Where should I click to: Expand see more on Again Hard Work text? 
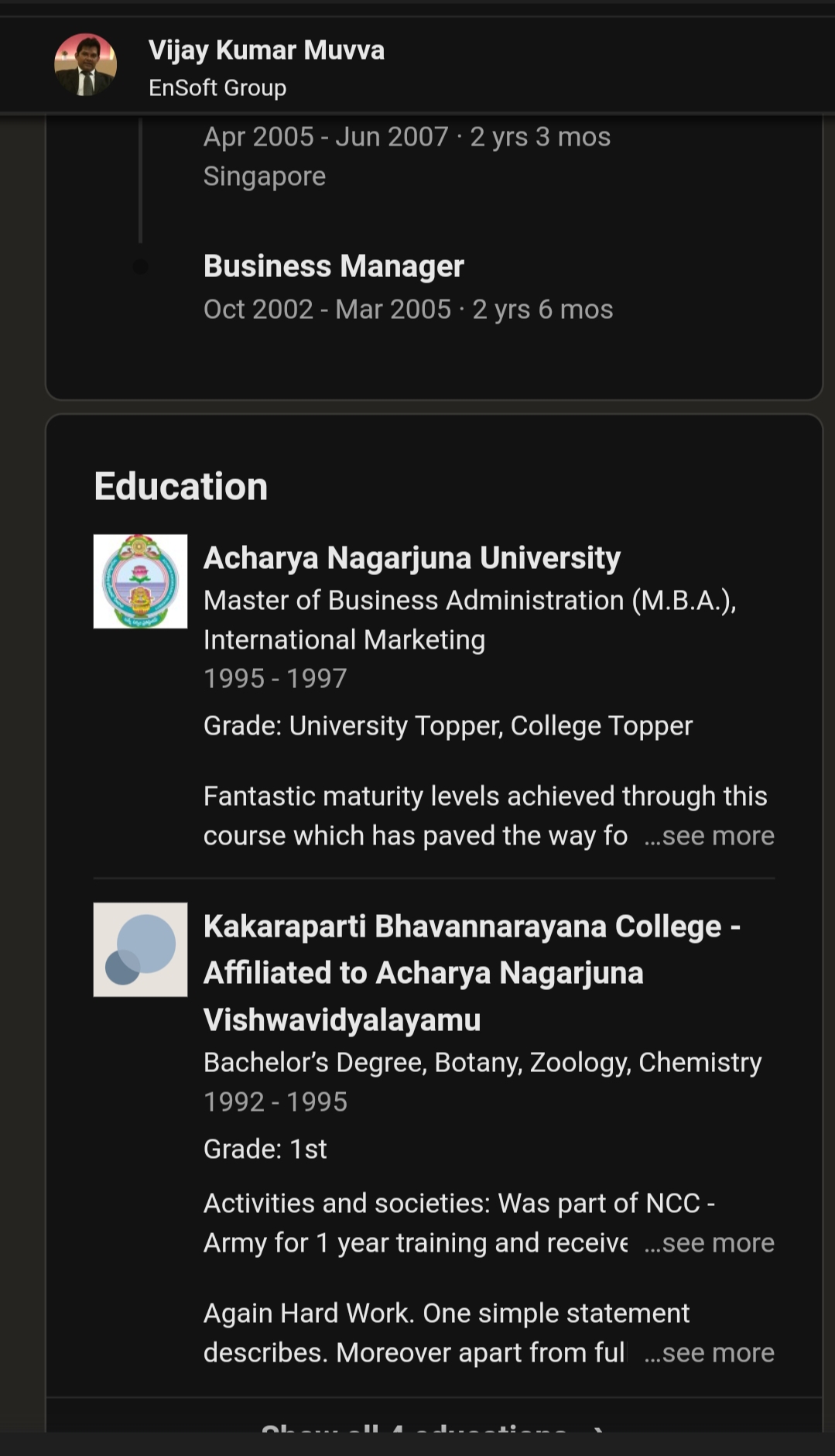click(x=709, y=1353)
